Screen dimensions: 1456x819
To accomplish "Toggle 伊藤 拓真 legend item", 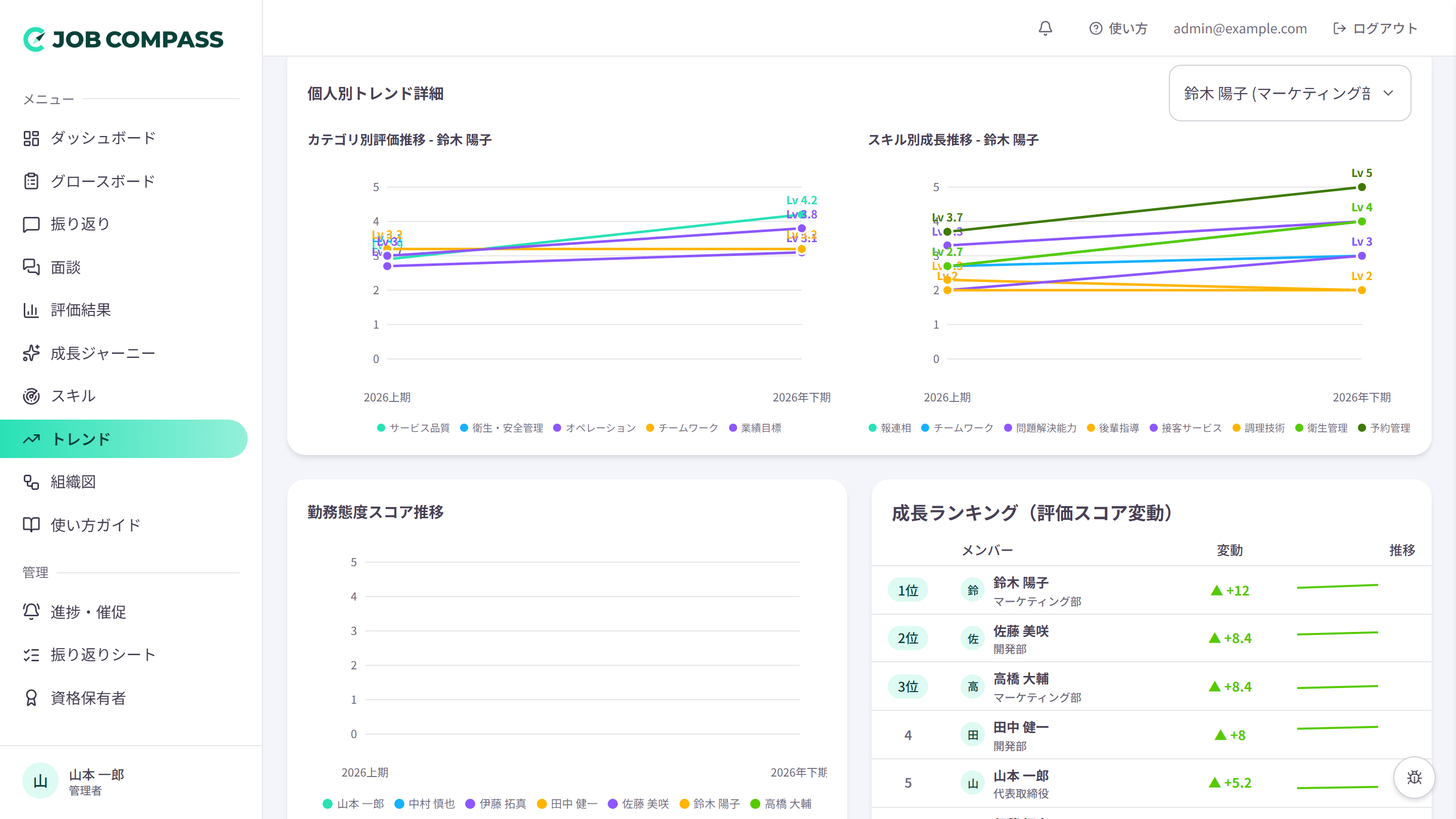I will click(495, 804).
